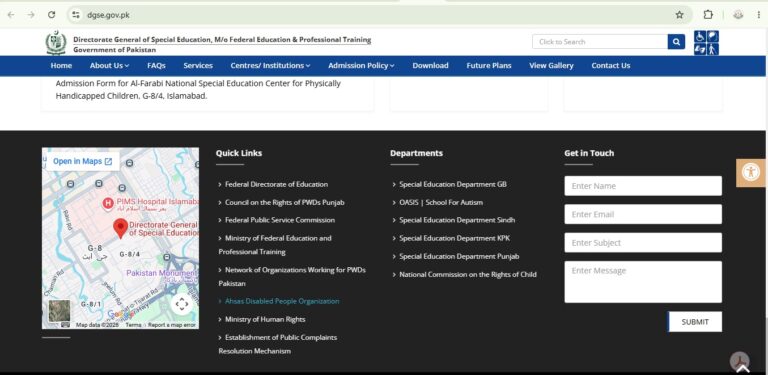Click the Enter Message text area
This screenshot has width=768, height=375.
[x=643, y=282]
